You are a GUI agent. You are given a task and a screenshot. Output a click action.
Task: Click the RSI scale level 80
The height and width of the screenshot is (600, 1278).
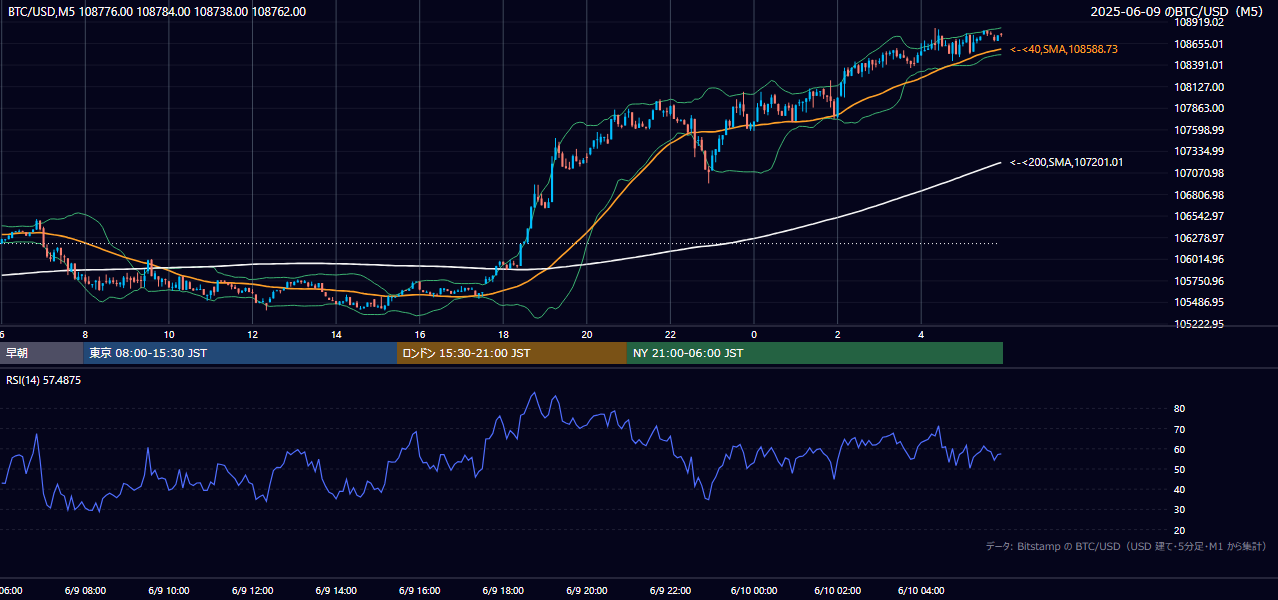point(1179,409)
